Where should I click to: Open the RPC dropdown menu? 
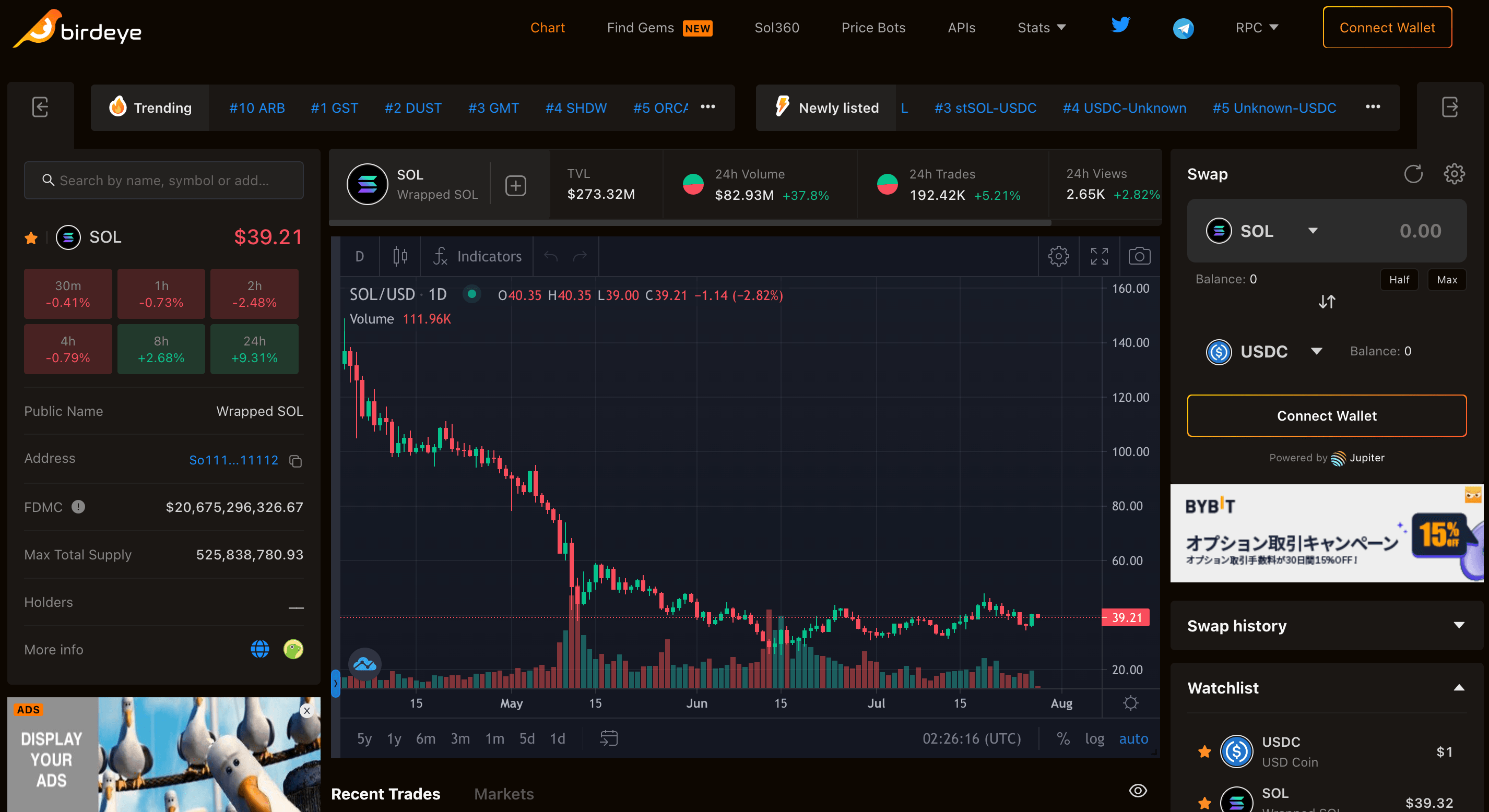click(1256, 28)
